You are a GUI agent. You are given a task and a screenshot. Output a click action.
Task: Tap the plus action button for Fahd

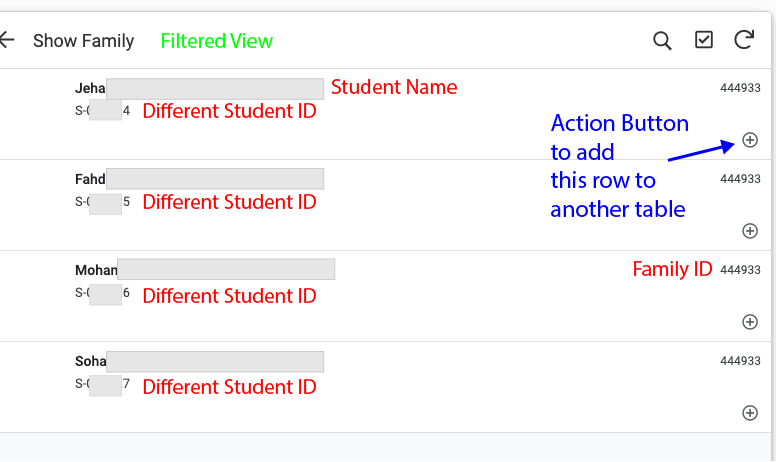[x=750, y=231]
